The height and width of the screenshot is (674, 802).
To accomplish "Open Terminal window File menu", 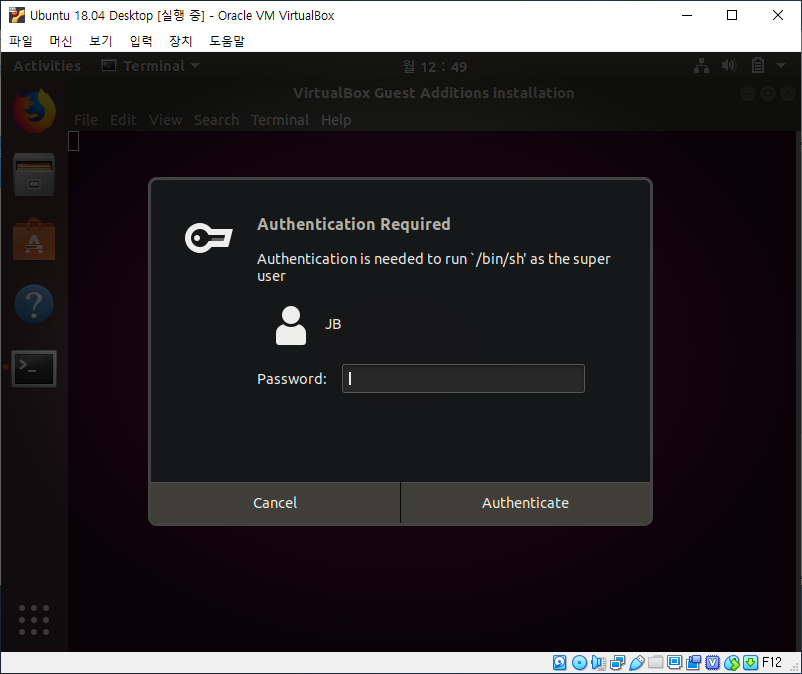I will [85, 120].
